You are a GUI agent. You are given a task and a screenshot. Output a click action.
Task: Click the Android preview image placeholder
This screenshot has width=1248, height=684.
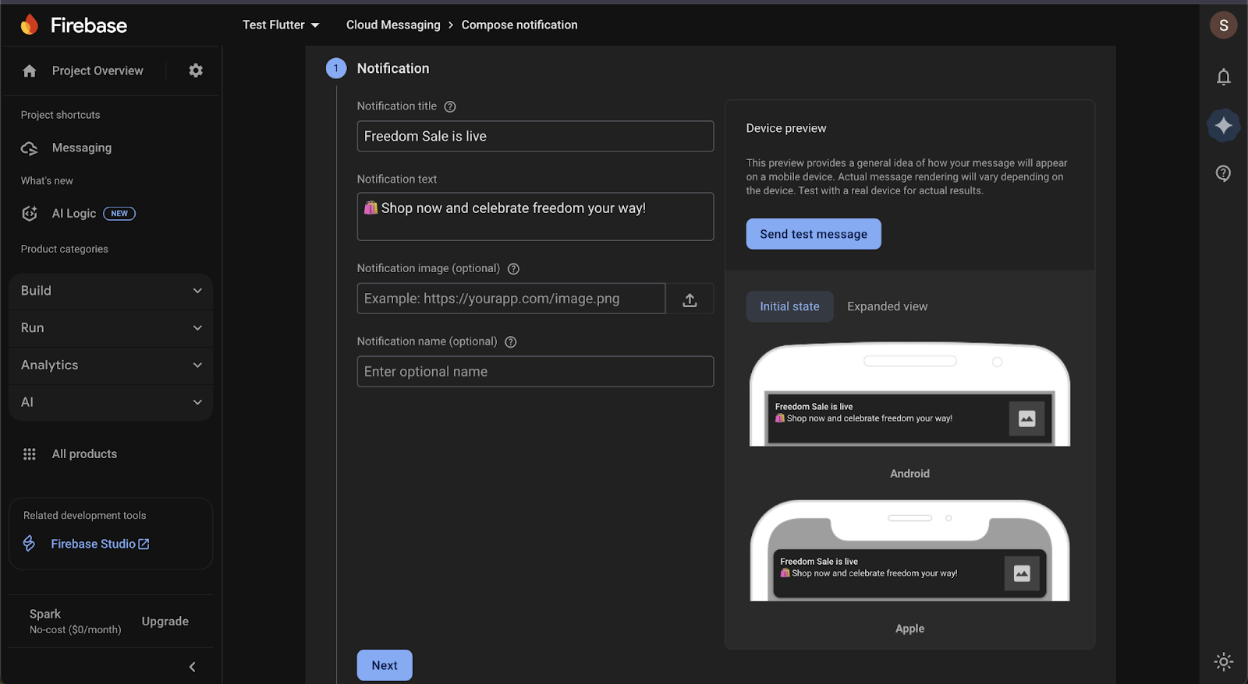pos(1027,419)
